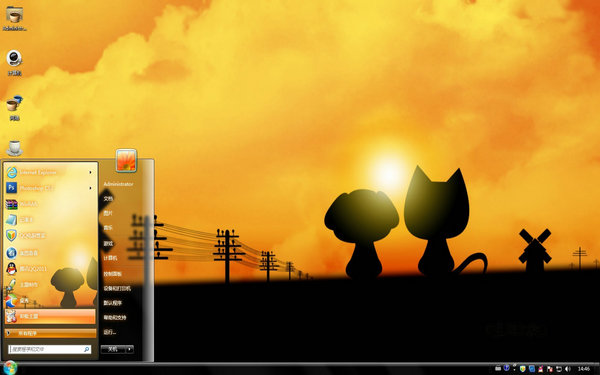Open Run... from Start menu
The image size is (600, 375).
click(109, 332)
